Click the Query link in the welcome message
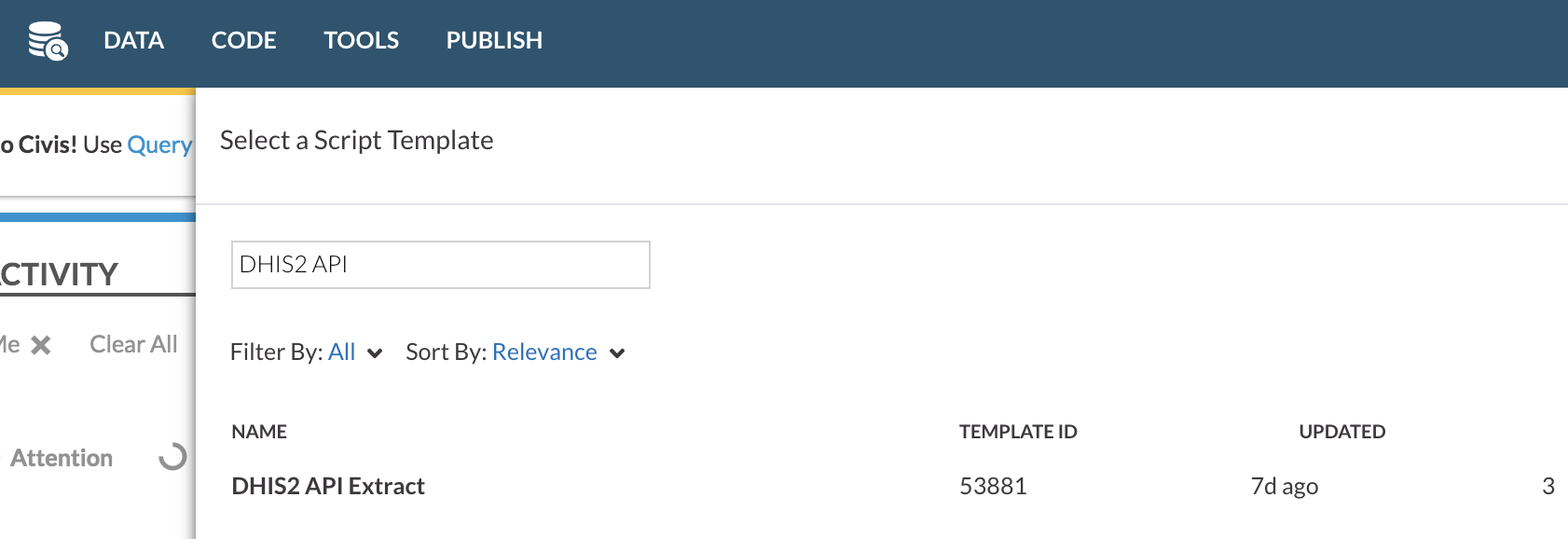 coord(160,145)
